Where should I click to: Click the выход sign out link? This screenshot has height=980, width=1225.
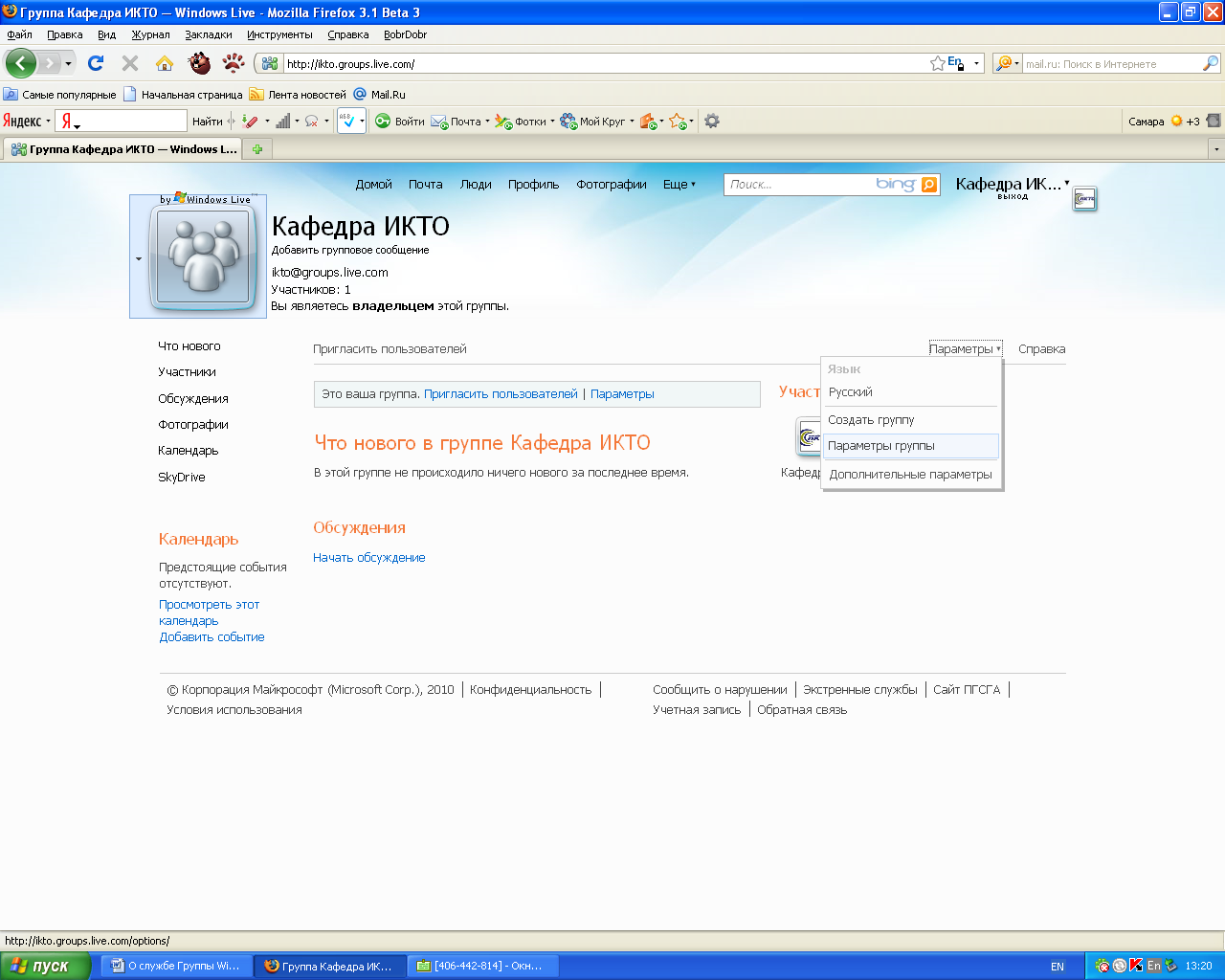coord(1013,197)
